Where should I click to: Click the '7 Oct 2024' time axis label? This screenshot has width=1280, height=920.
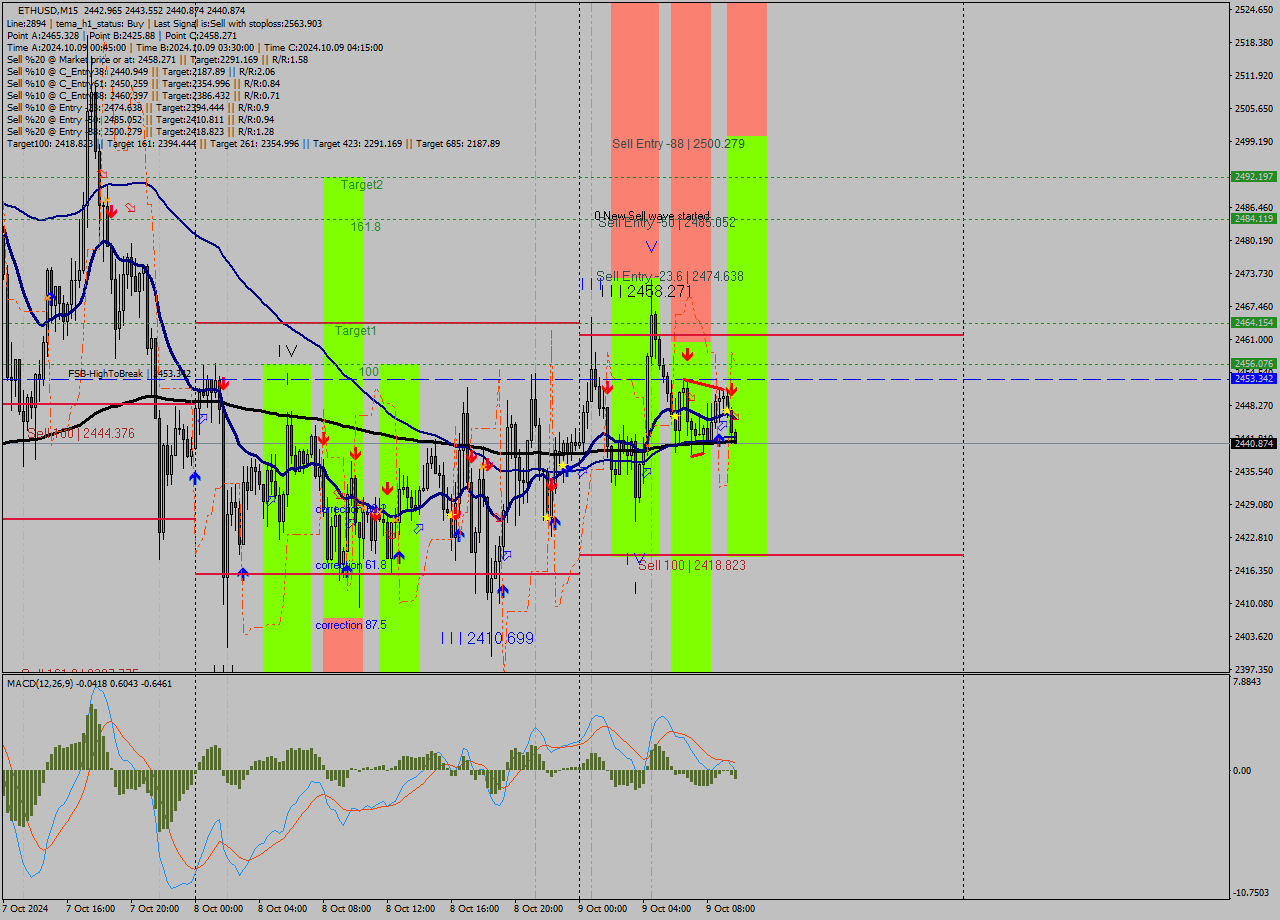25,909
